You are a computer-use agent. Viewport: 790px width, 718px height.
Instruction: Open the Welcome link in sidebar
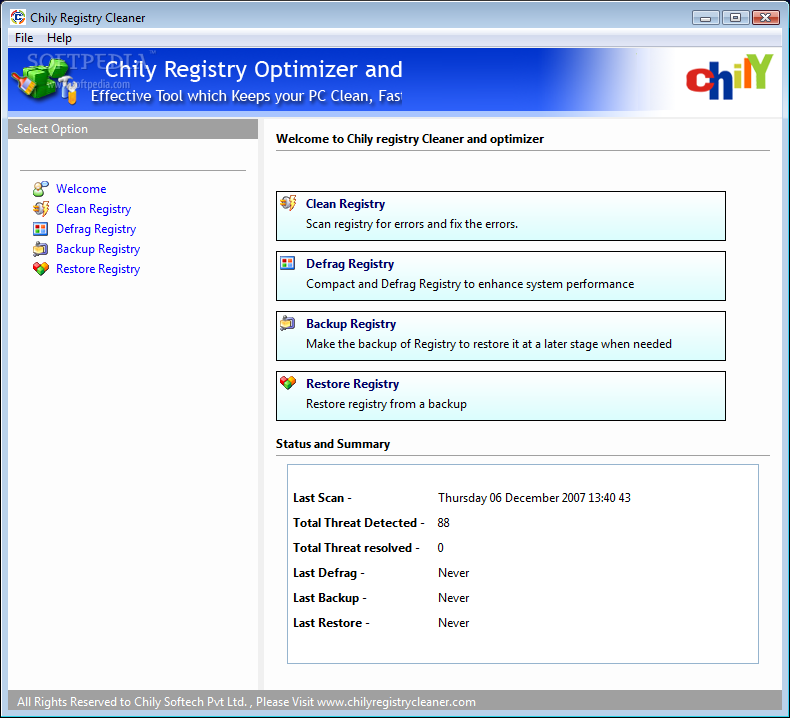(81, 189)
